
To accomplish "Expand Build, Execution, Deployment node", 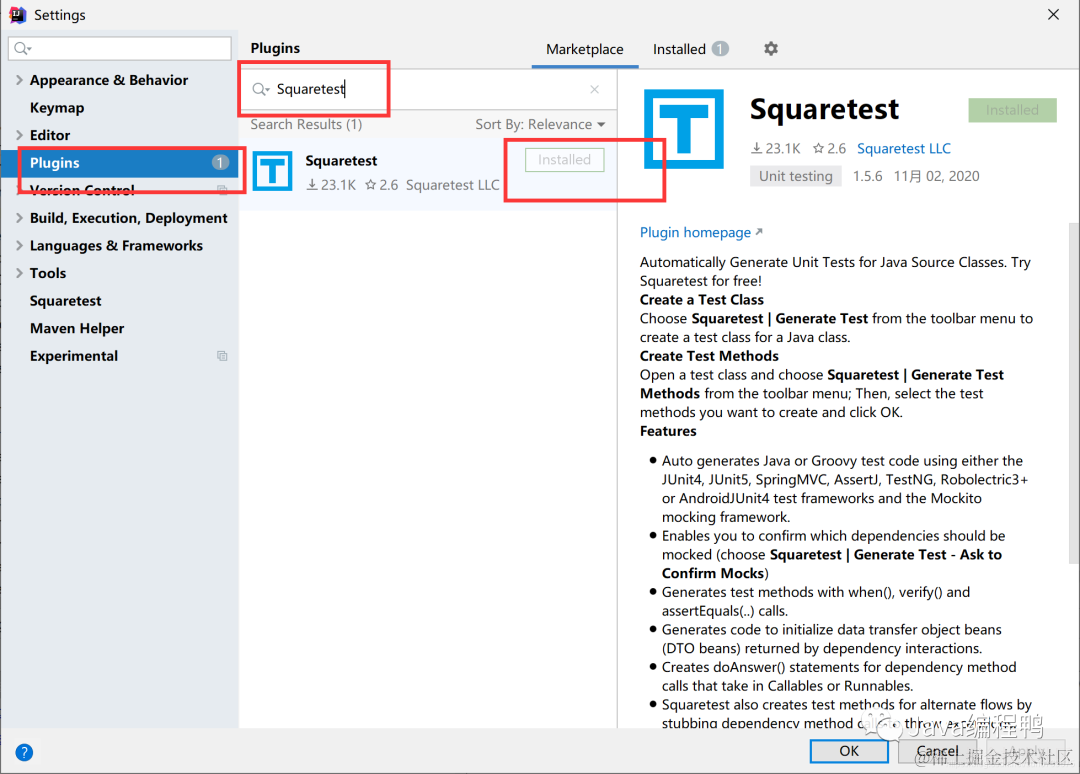I will (19, 218).
